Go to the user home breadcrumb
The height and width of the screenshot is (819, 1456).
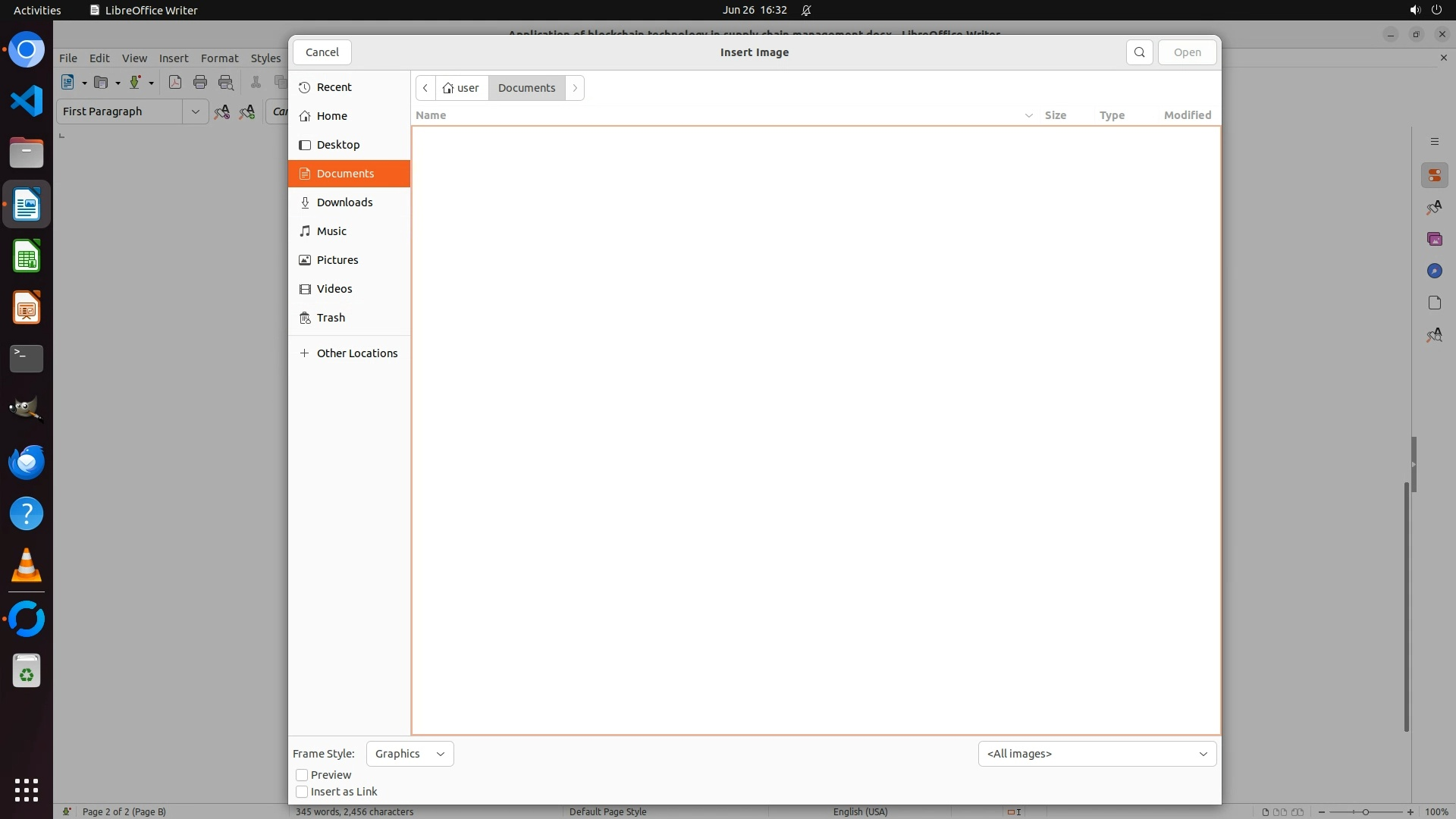(x=461, y=88)
